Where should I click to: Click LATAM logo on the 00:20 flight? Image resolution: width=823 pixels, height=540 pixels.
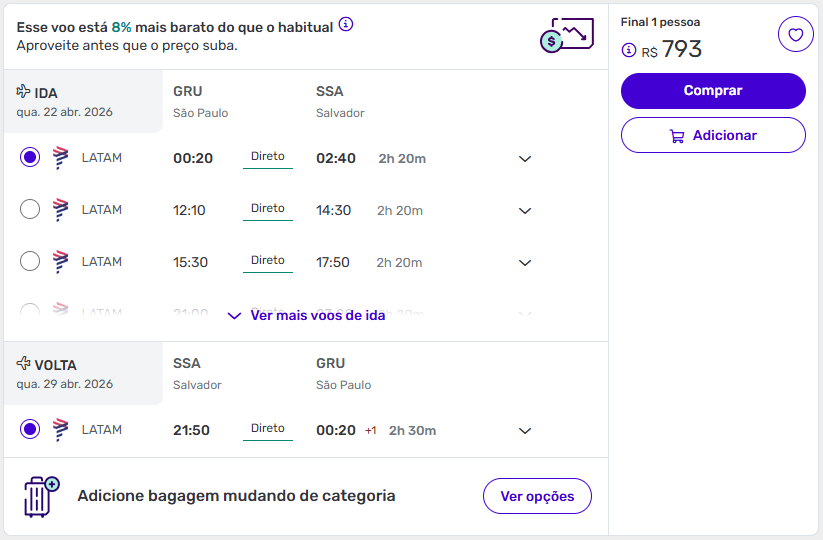[60, 158]
